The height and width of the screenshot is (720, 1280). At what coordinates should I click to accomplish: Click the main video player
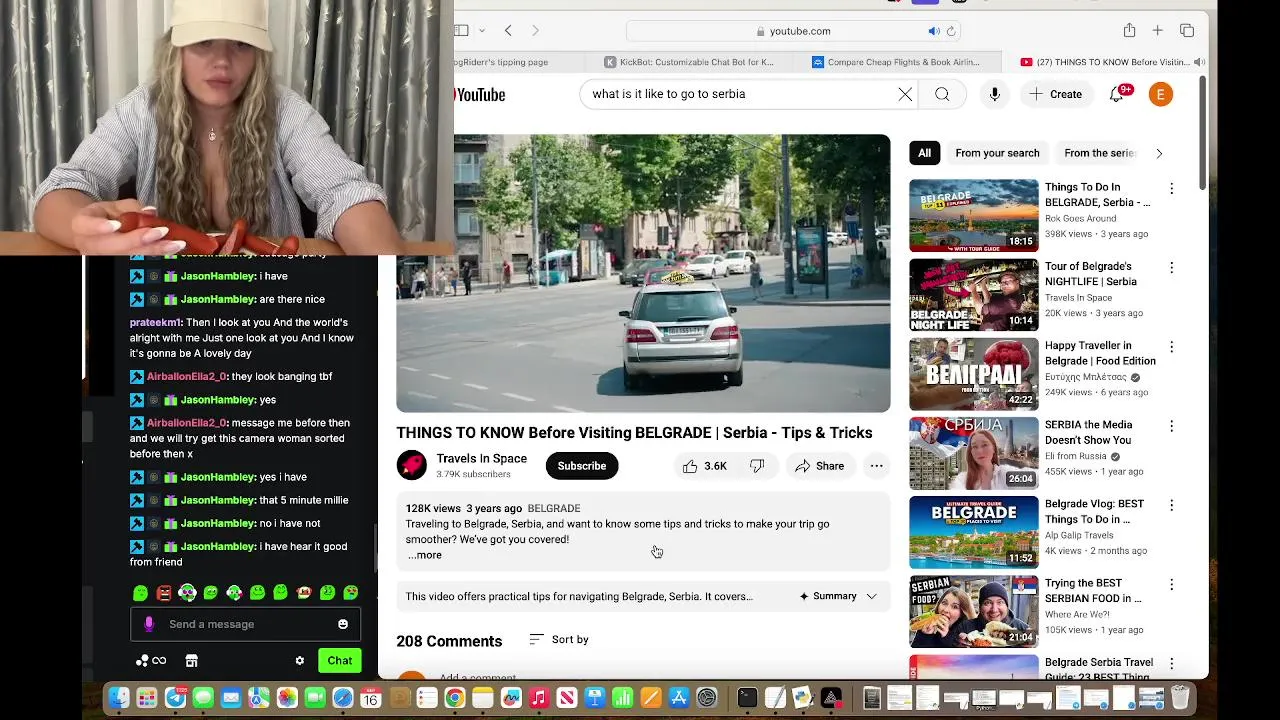coord(643,273)
